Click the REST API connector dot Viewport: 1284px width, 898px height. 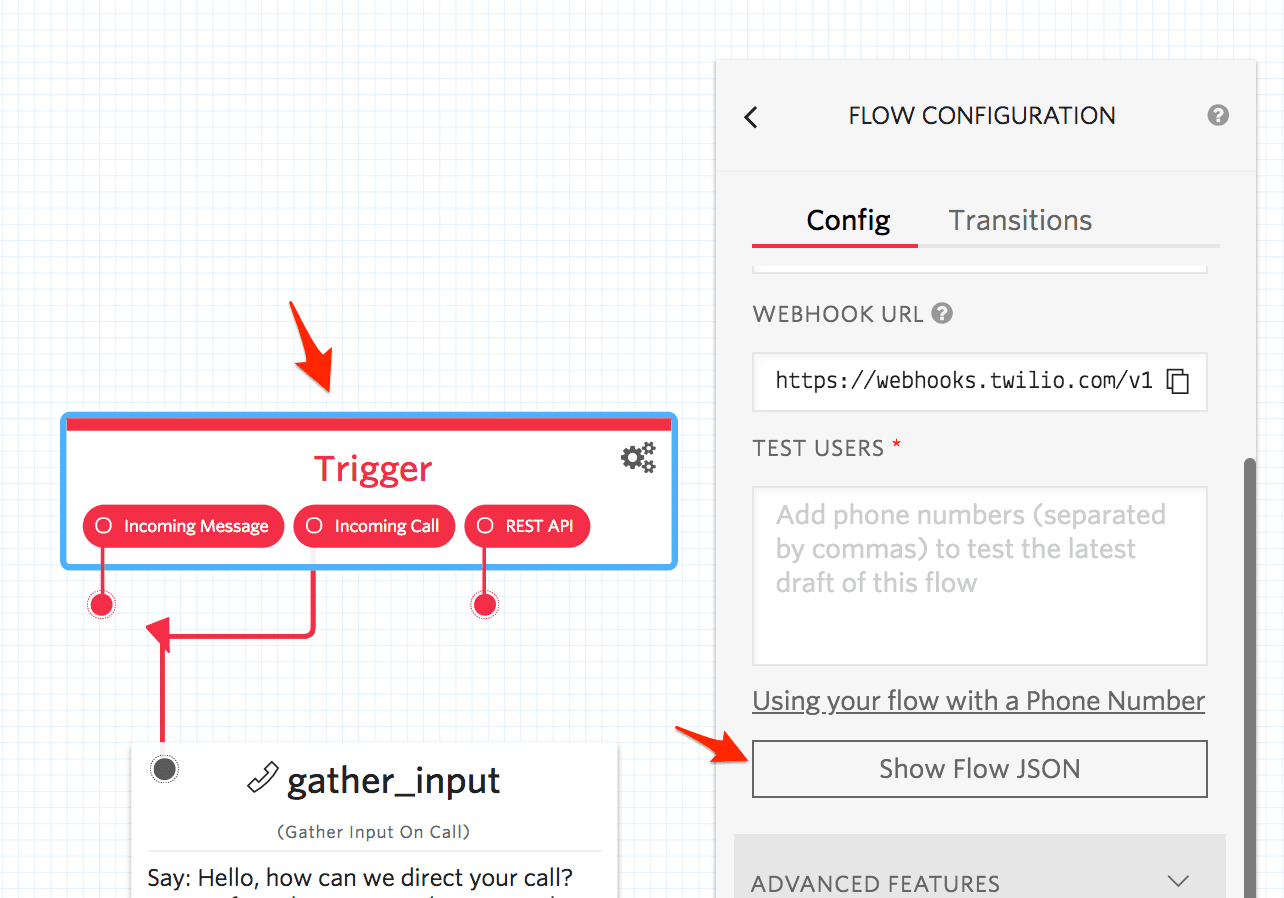(484, 603)
